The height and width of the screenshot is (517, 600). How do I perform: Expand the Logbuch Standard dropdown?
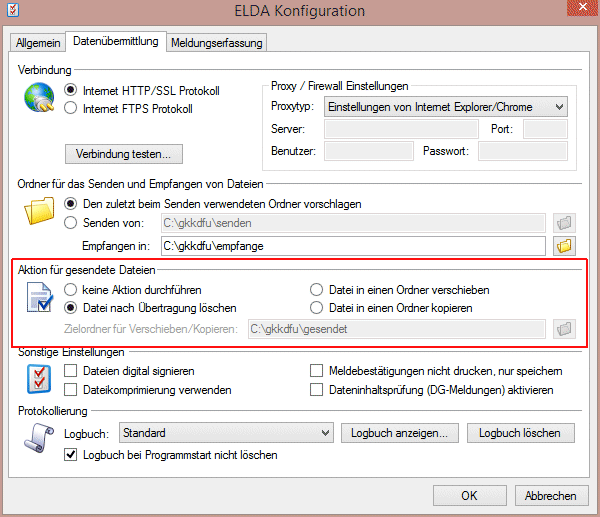[226, 433]
